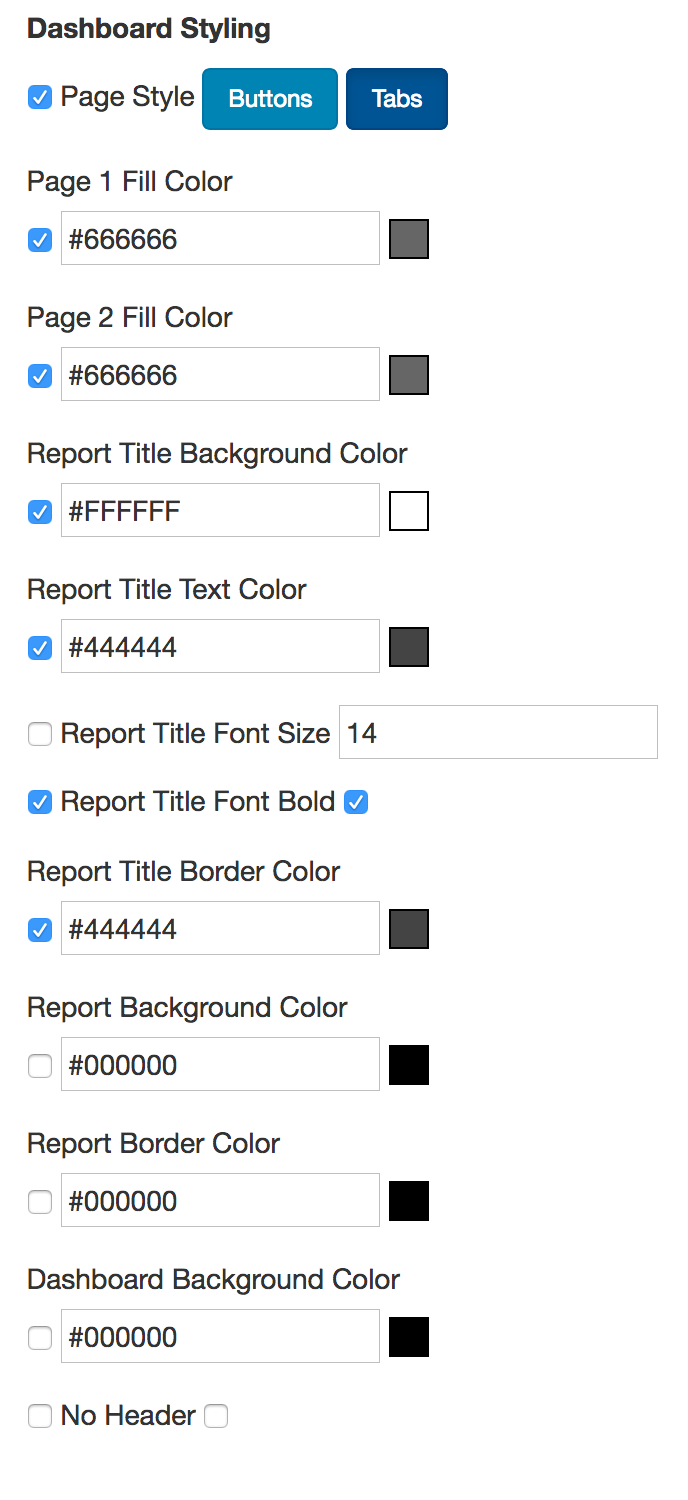Toggle the Report Title Background Color checkbox
688x1500 pixels.
point(39,511)
